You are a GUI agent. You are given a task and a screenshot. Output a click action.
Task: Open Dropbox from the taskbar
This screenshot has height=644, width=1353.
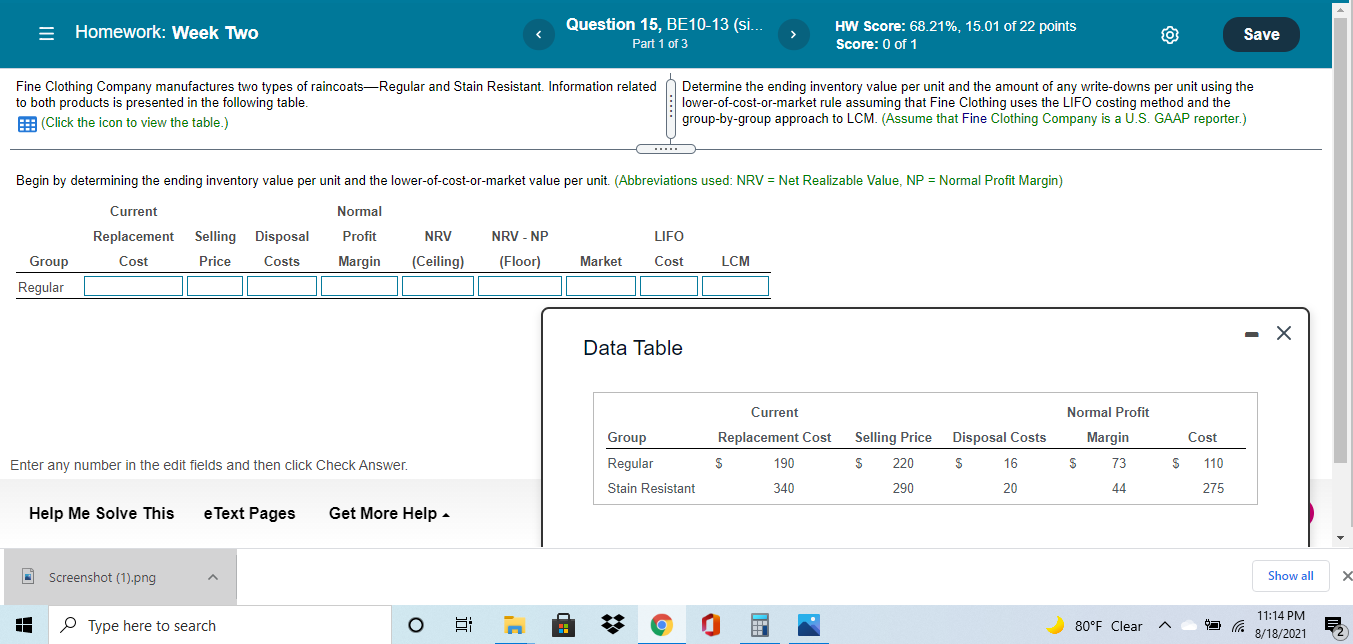[611, 625]
